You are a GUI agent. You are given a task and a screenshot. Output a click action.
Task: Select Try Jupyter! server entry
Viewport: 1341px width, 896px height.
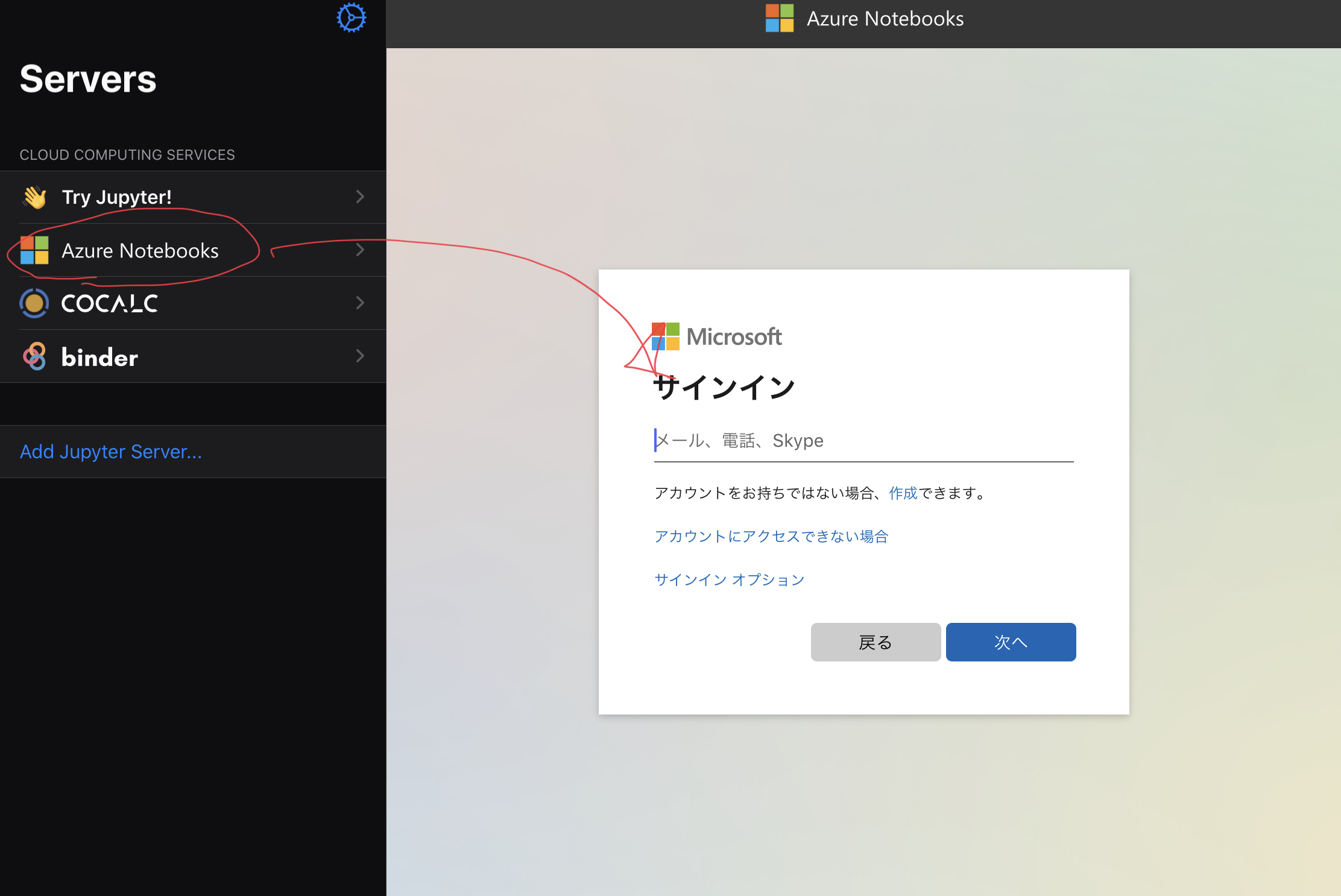pyautogui.click(x=117, y=197)
